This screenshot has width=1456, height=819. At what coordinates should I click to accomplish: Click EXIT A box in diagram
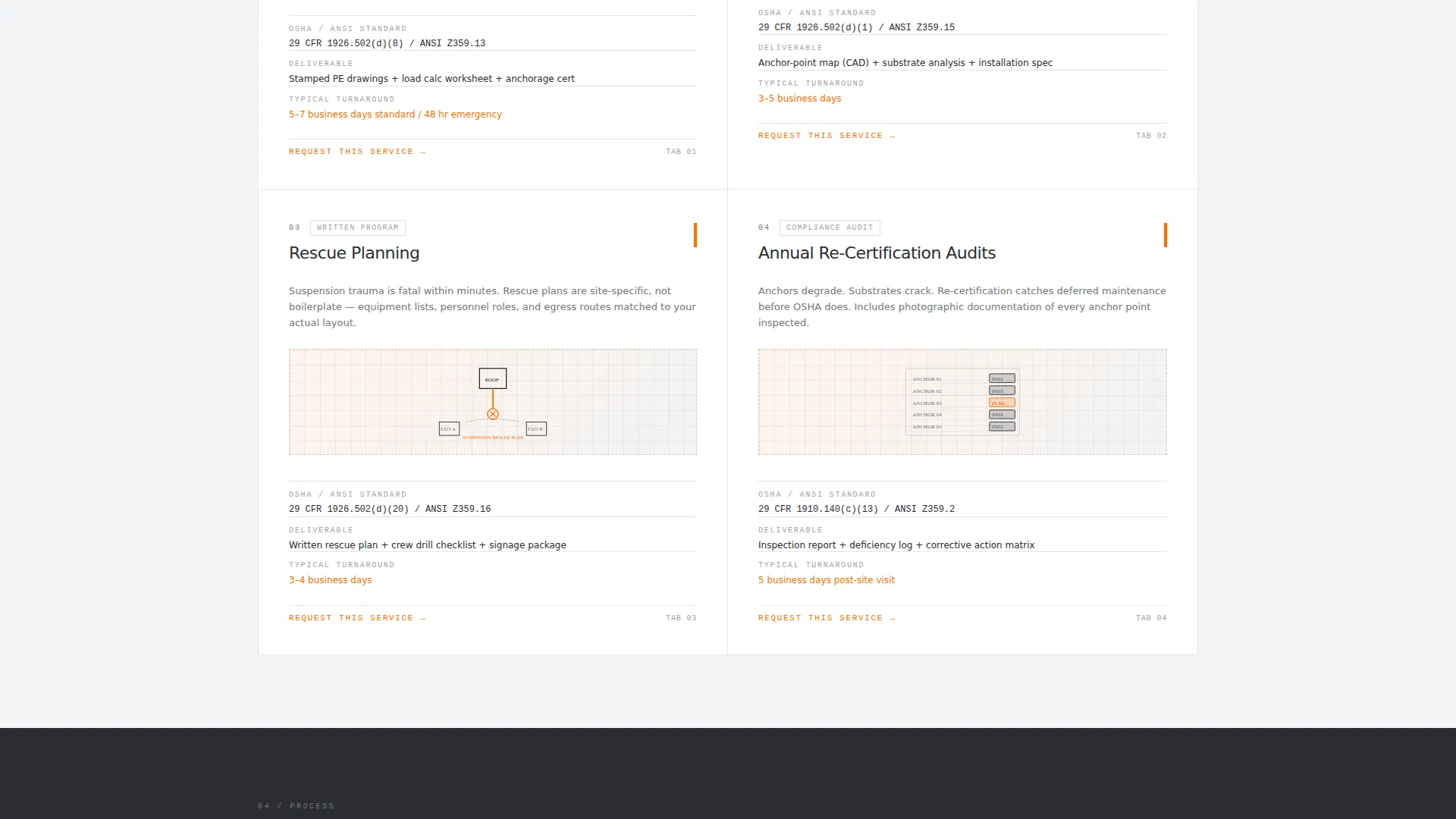point(449,429)
